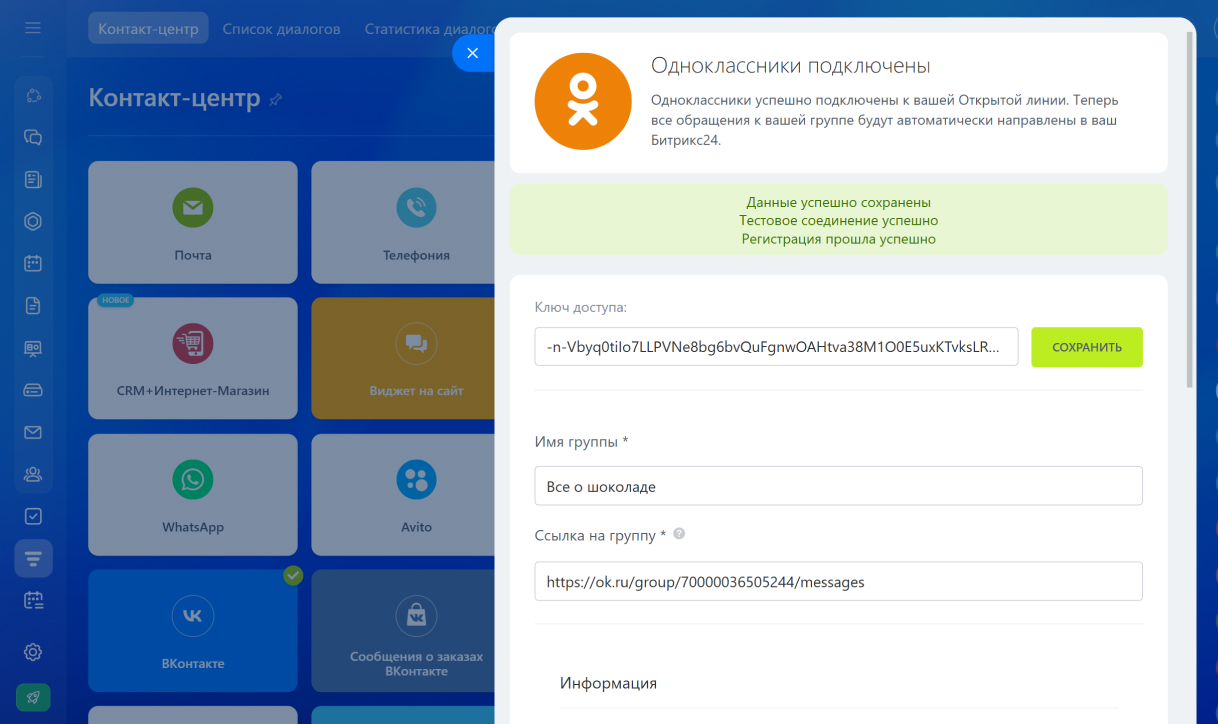Click the Тестовое соединение успешно message
1218x724 pixels.
(x=839, y=220)
